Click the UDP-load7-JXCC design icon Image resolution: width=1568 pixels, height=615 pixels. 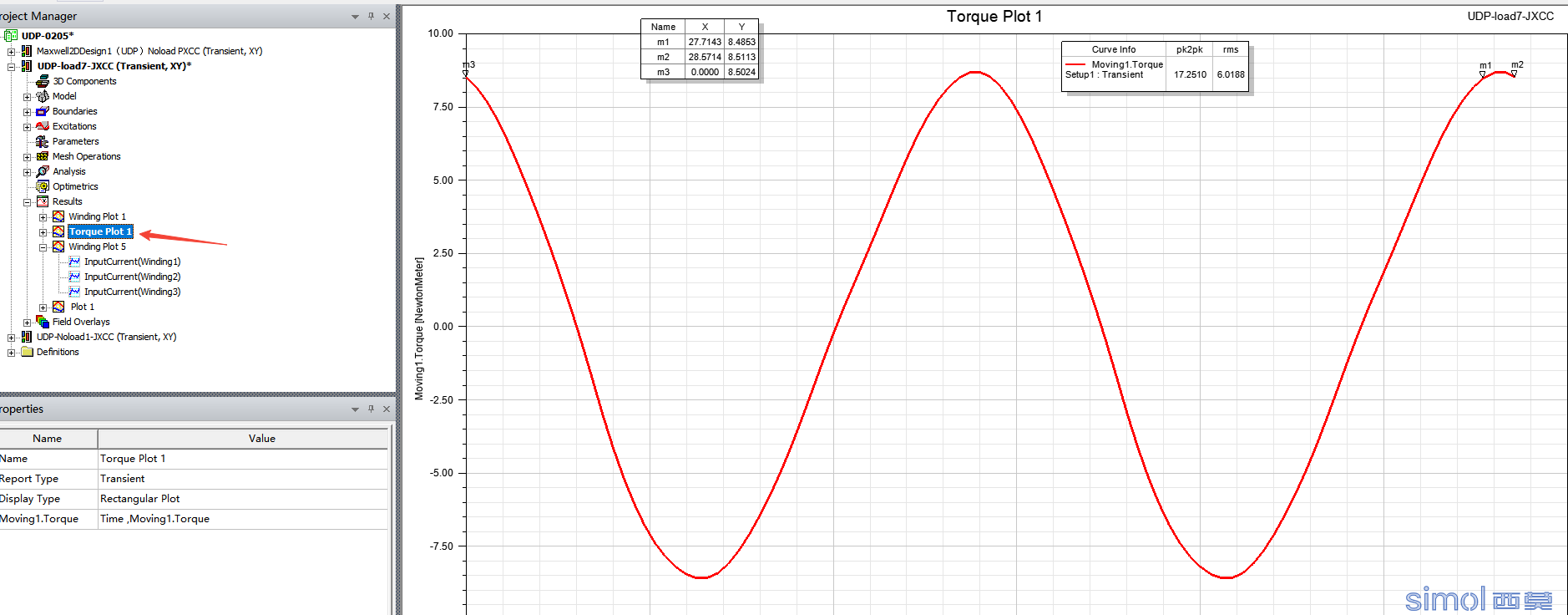pos(27,66)
